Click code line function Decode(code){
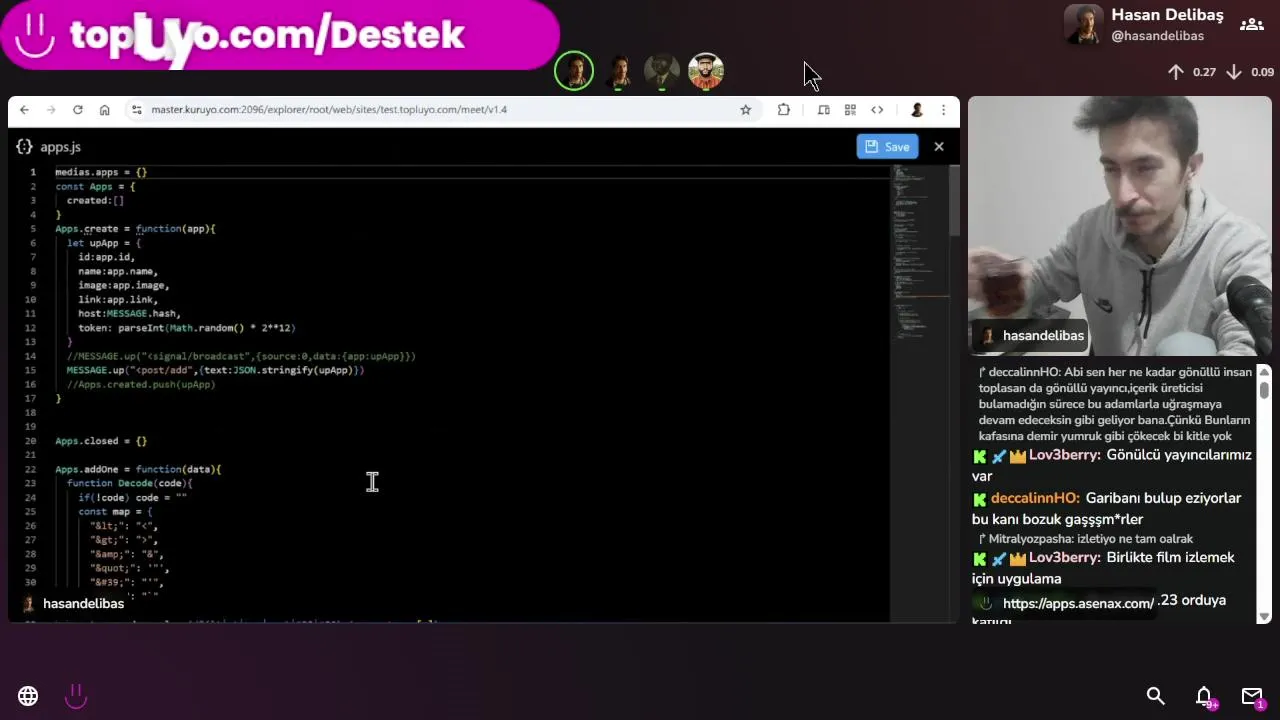The width and height of the screenshot is (1280, 720). tap(130, 483)
